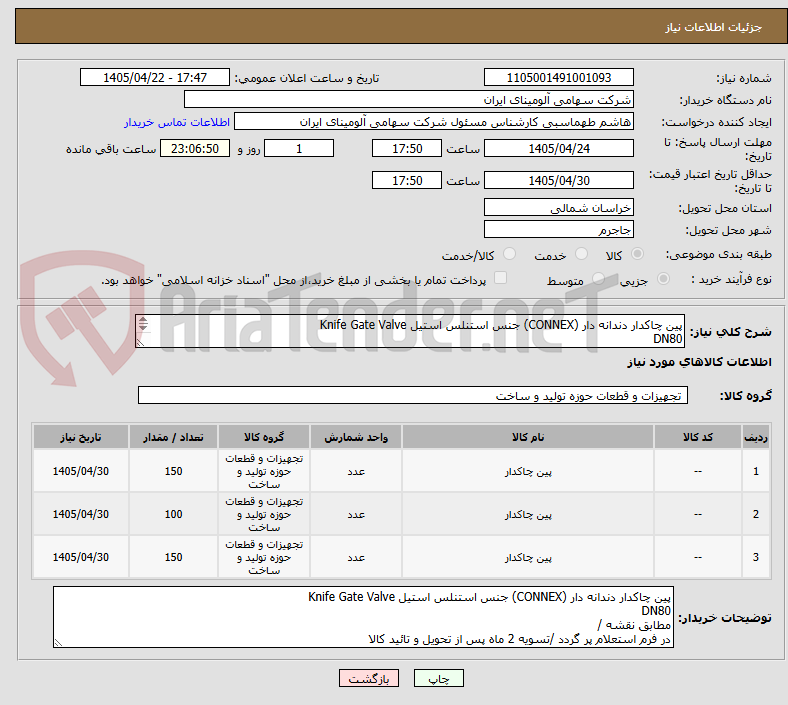Click the scroll stepper in شرح کلی نیاز box
The image size is (788, 705).
click(143, 324)
